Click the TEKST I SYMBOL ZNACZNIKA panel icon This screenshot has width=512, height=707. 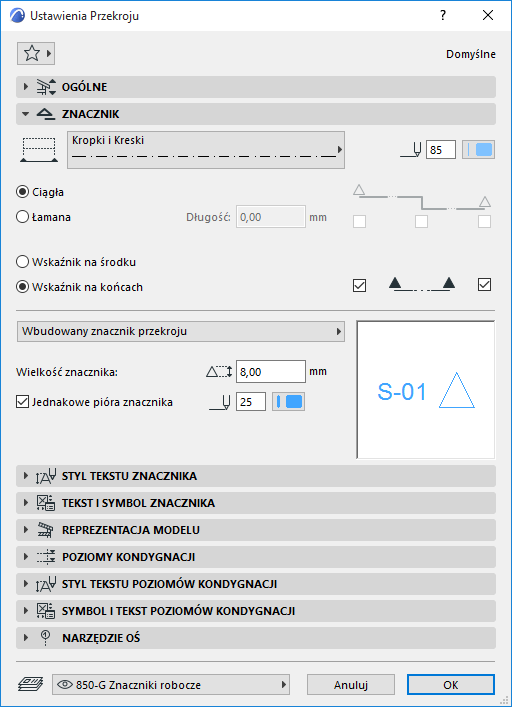coord(46,503)
